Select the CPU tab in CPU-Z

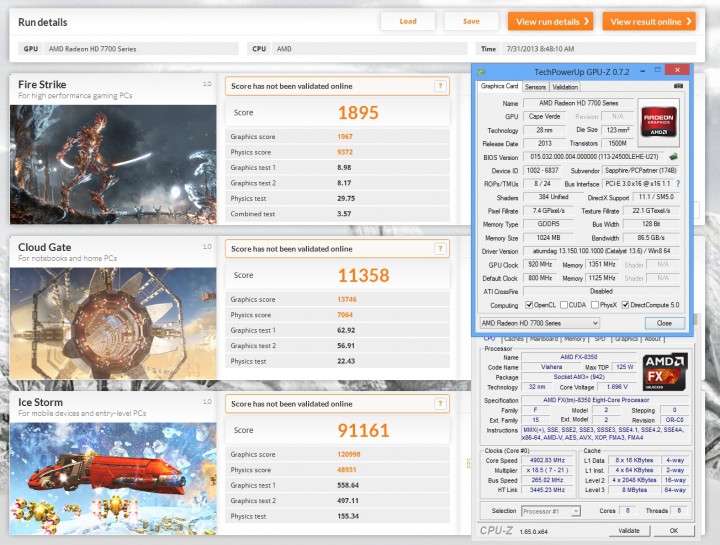[x=489, y=338]
